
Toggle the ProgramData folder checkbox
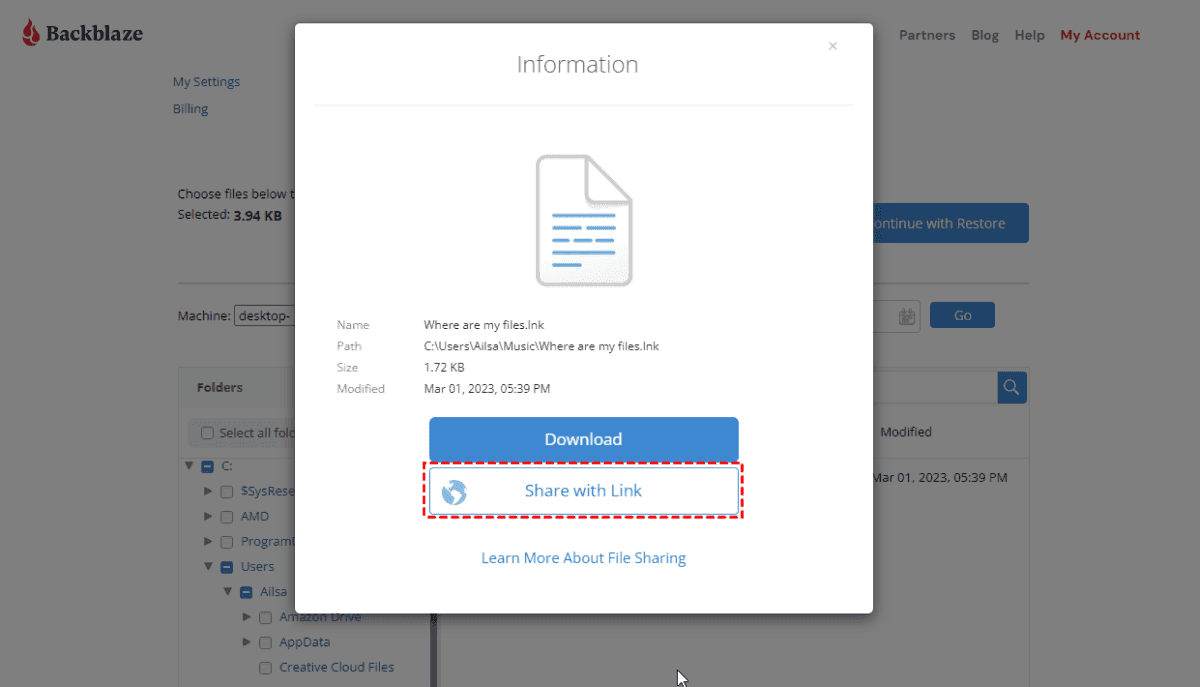(x=227, y=542)
